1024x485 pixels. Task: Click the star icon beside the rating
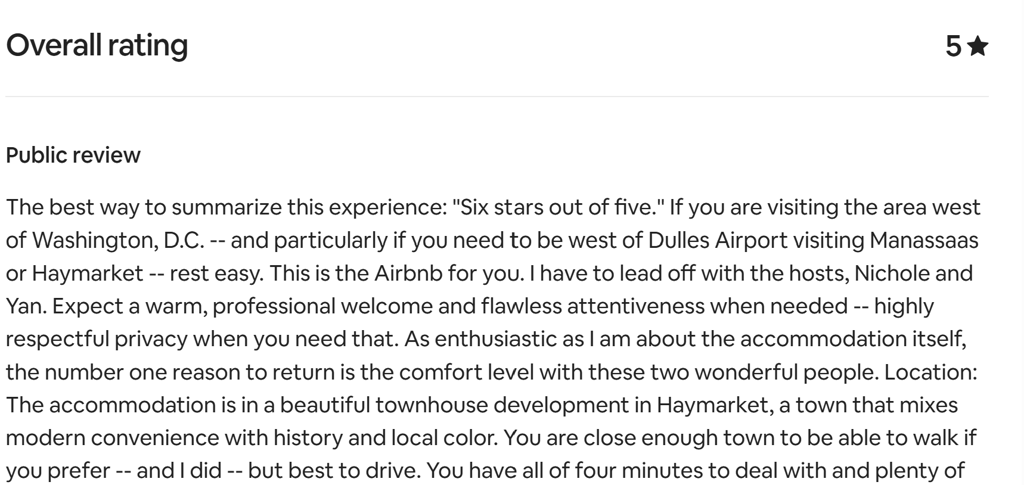tap(978, 46)
